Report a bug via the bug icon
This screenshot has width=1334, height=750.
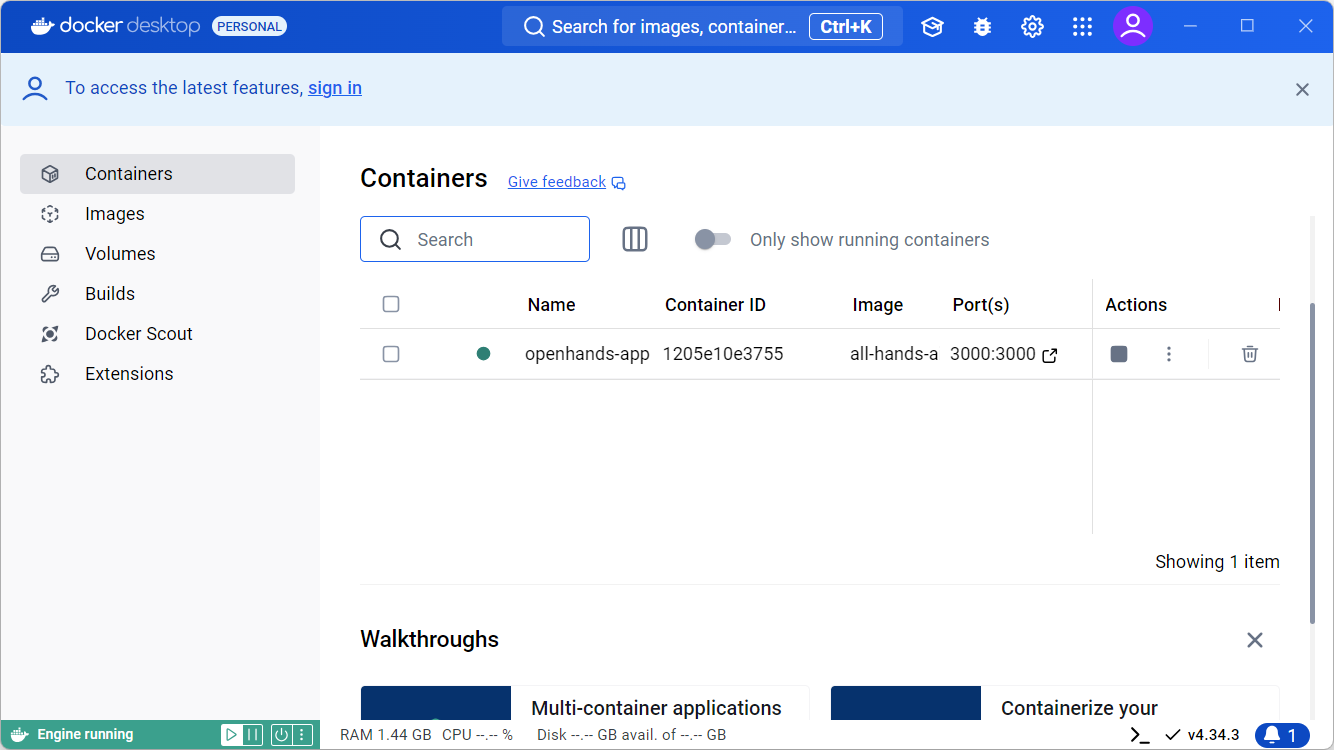coord(982,27)
